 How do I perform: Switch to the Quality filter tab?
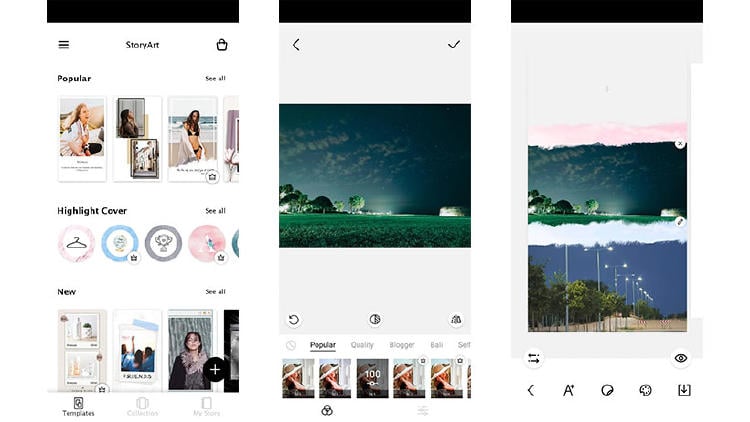pos(362,345)
